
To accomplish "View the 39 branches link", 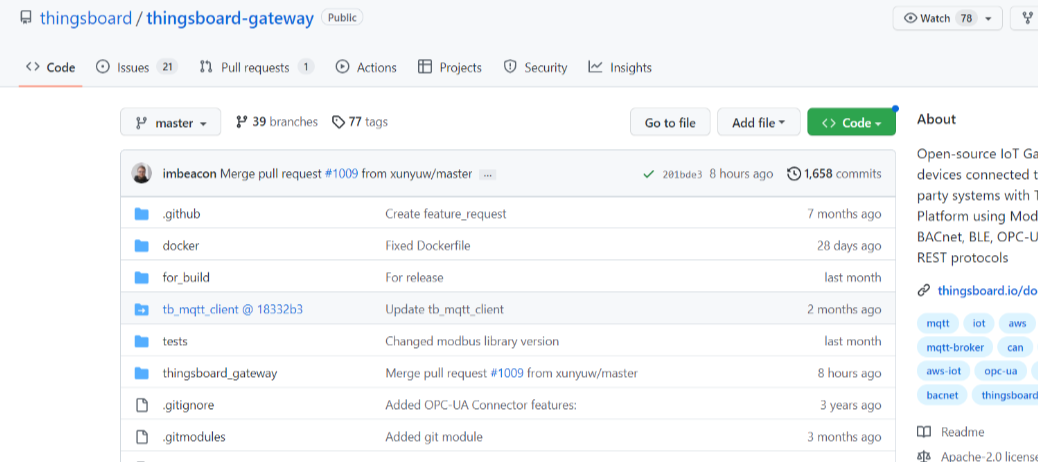I will point(277,122).
